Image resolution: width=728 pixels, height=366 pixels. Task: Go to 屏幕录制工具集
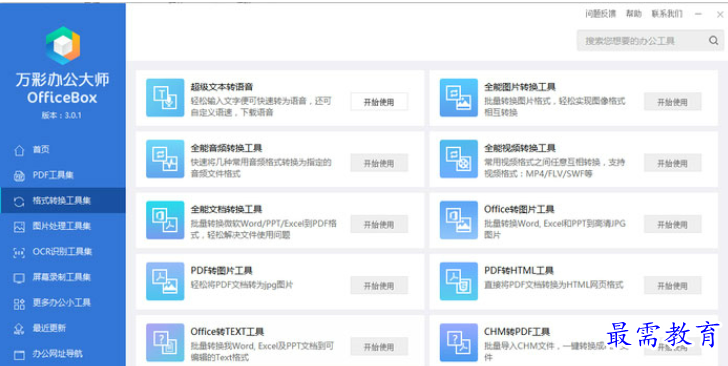[x=63, y=277]
